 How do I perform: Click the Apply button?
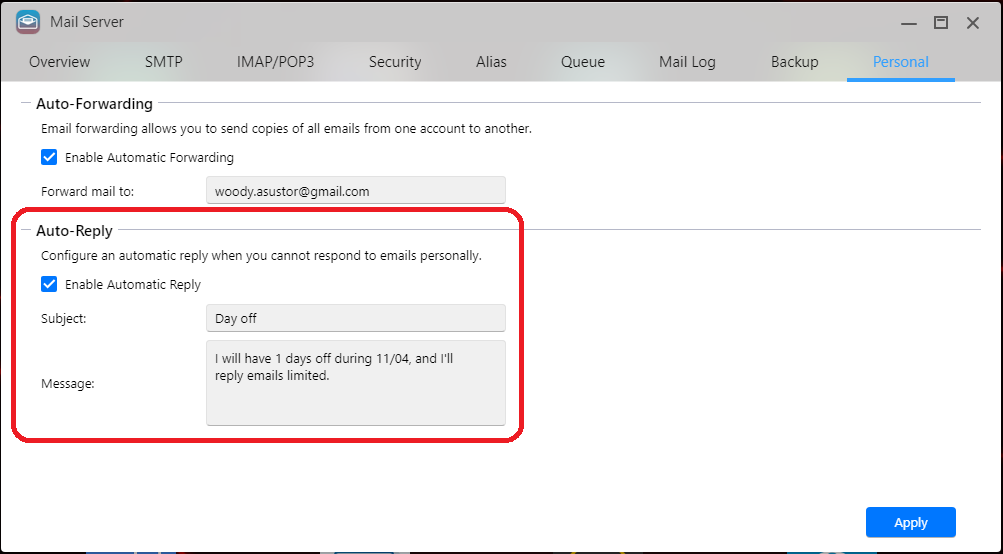[911, 523]
